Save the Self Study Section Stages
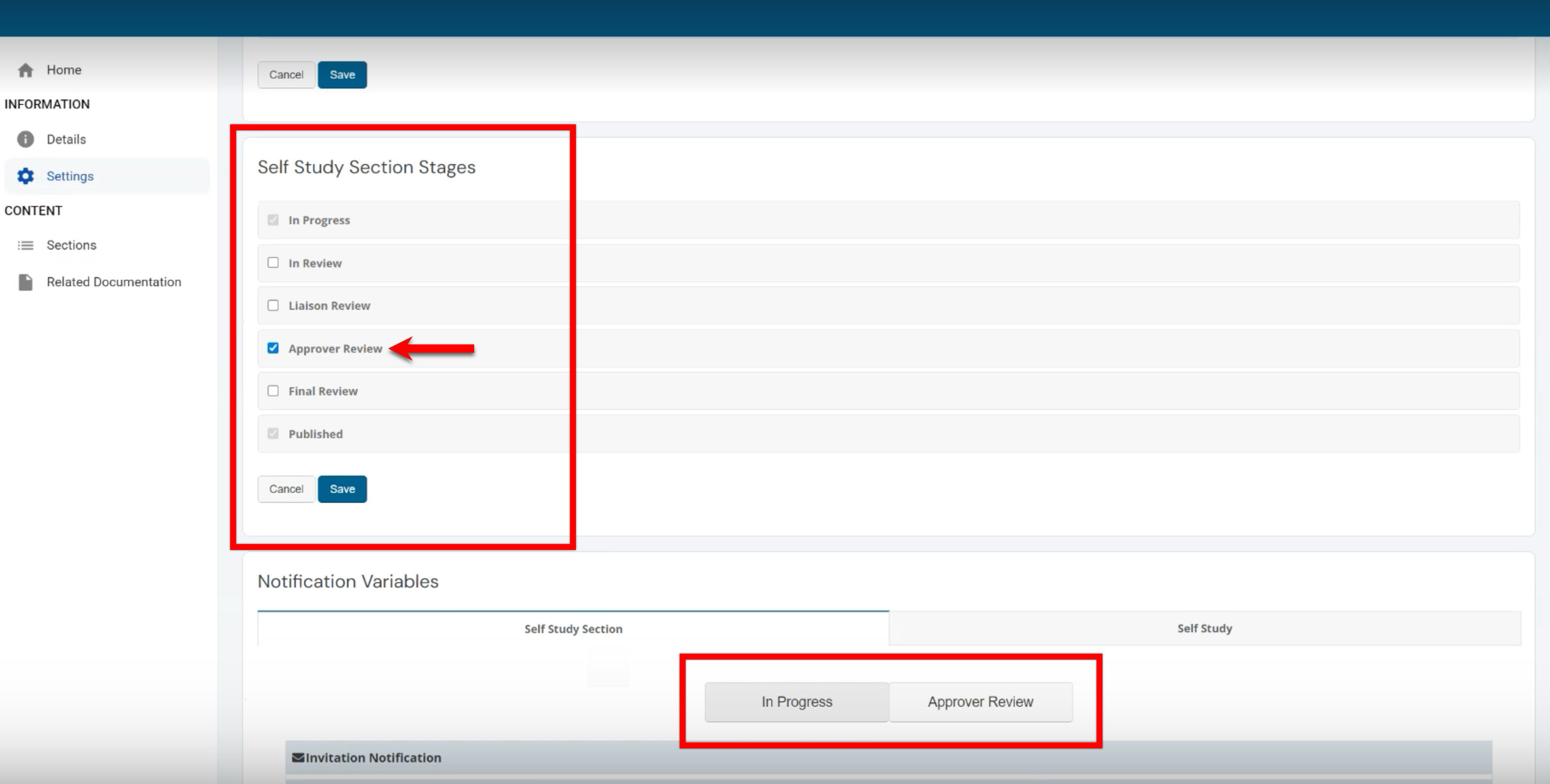 342,489
